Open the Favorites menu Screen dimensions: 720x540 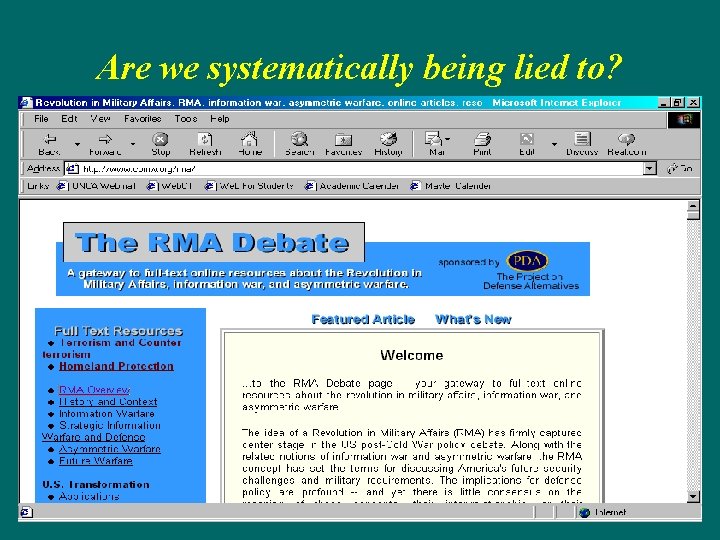pyautogui.click(x=142, y=119)
